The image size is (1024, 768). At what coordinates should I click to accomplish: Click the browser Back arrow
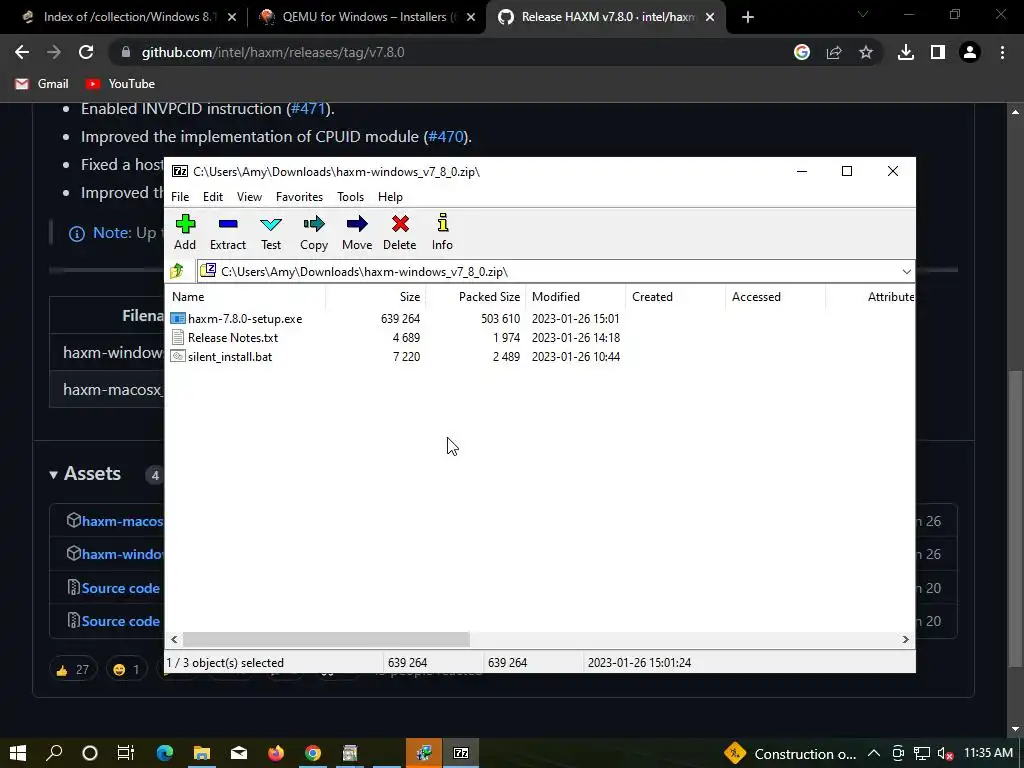pyautogui.click(x=22, y=52)
